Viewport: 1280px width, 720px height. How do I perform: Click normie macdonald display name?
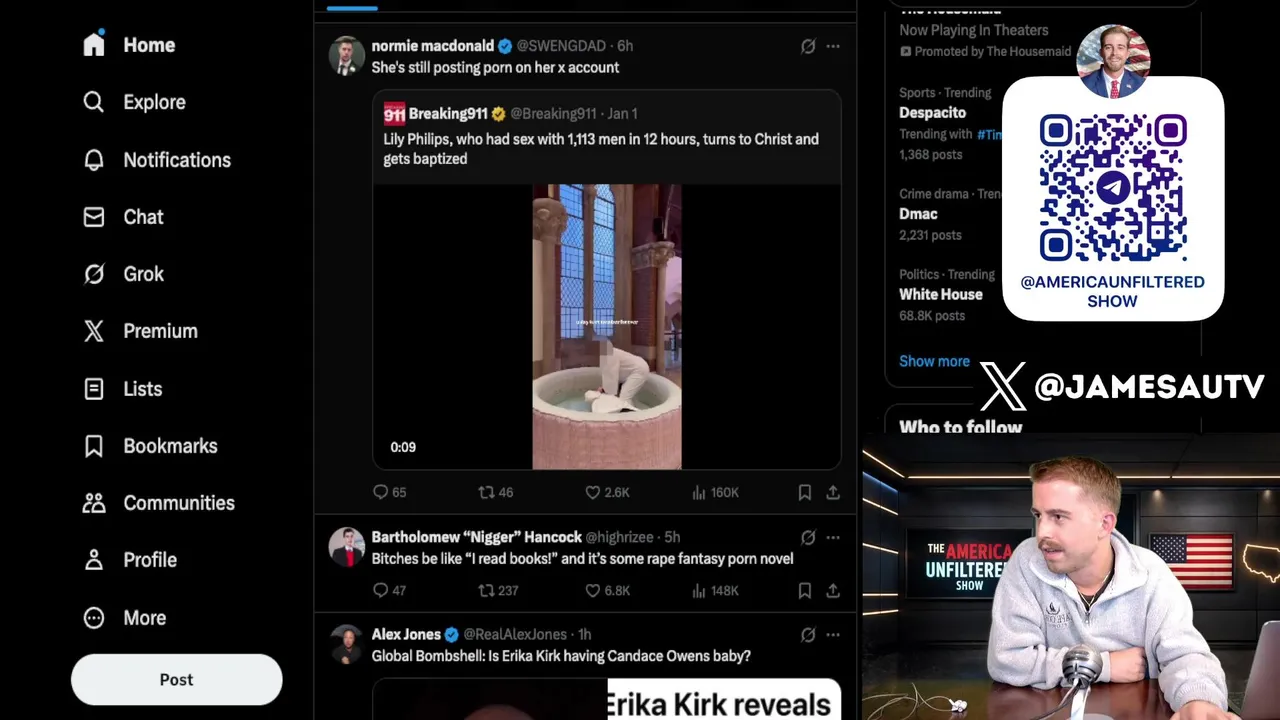(433, 46)
